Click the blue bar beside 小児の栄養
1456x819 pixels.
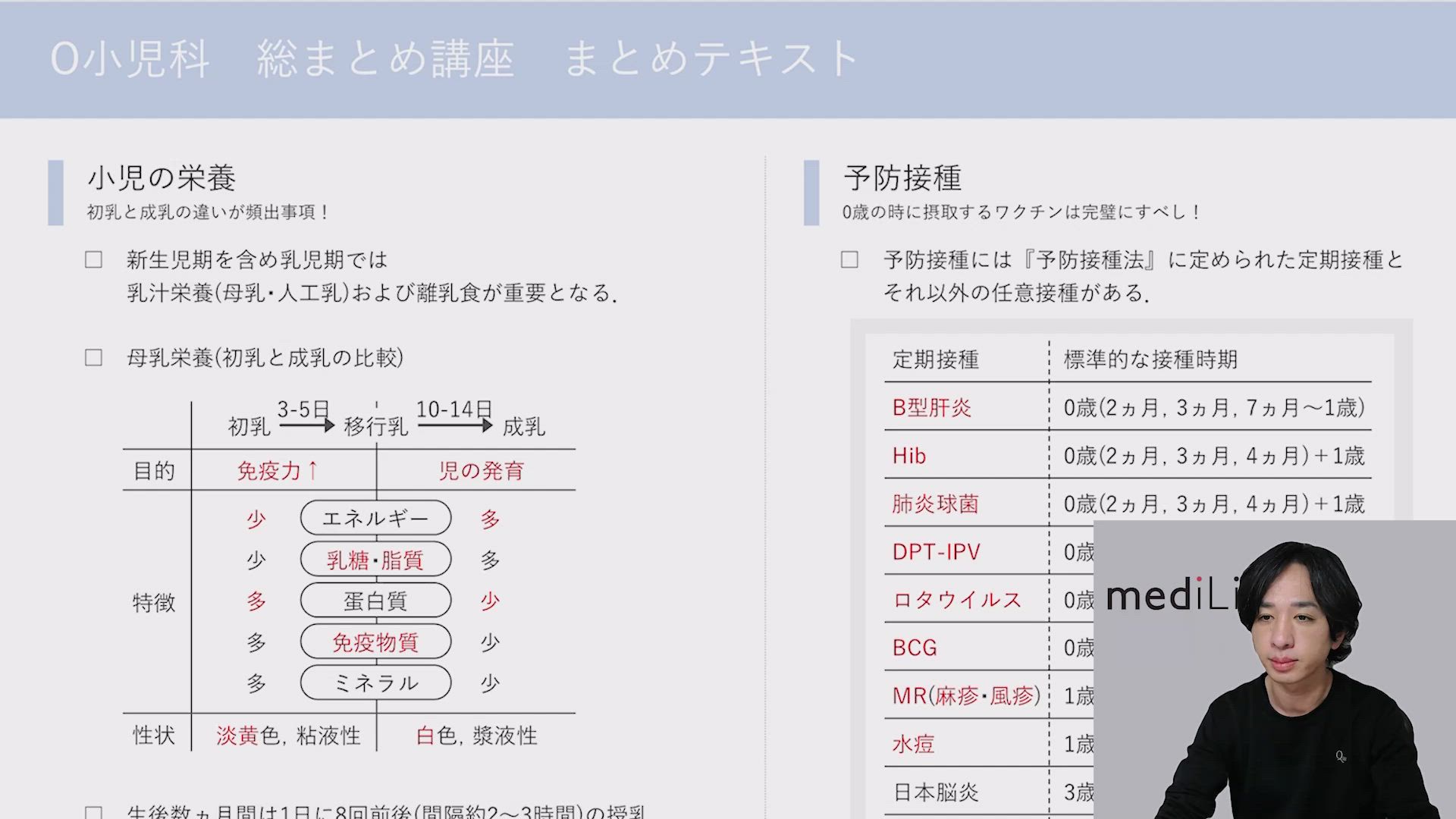(x=55, y=193)
